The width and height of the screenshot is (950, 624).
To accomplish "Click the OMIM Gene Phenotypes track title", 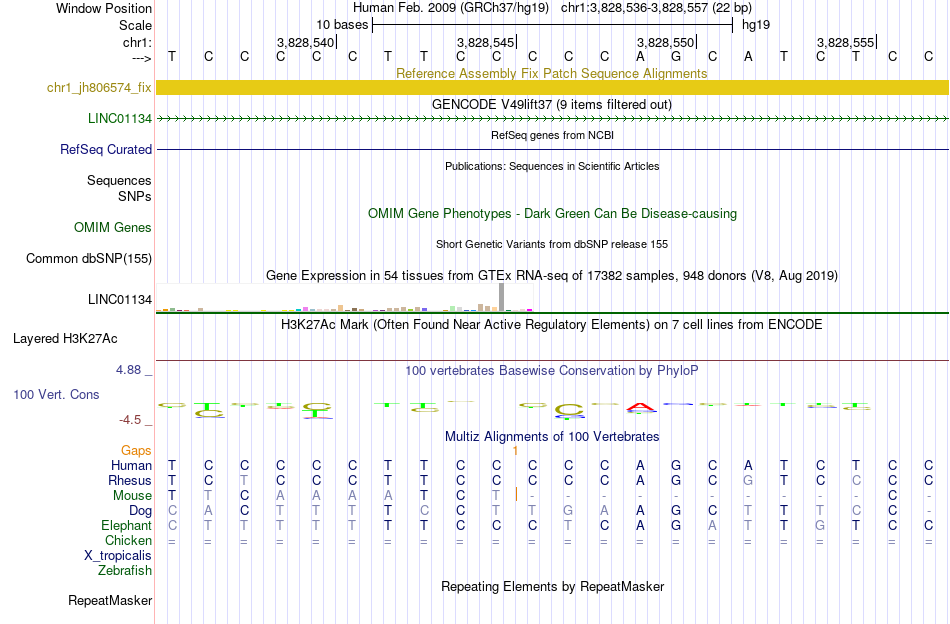I will pos(552,213).
